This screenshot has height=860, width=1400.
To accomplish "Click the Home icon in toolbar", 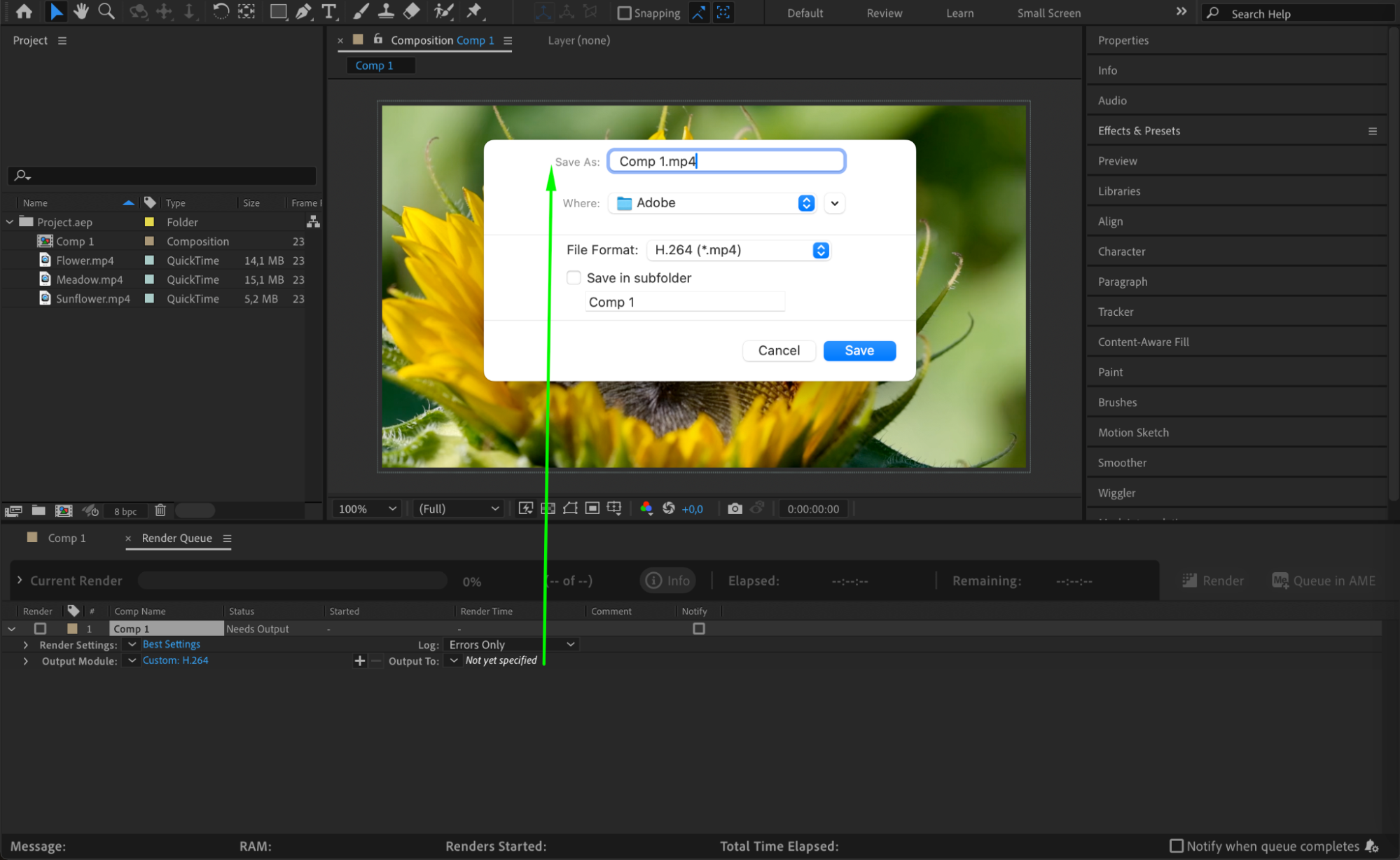I will pos(24,11).
